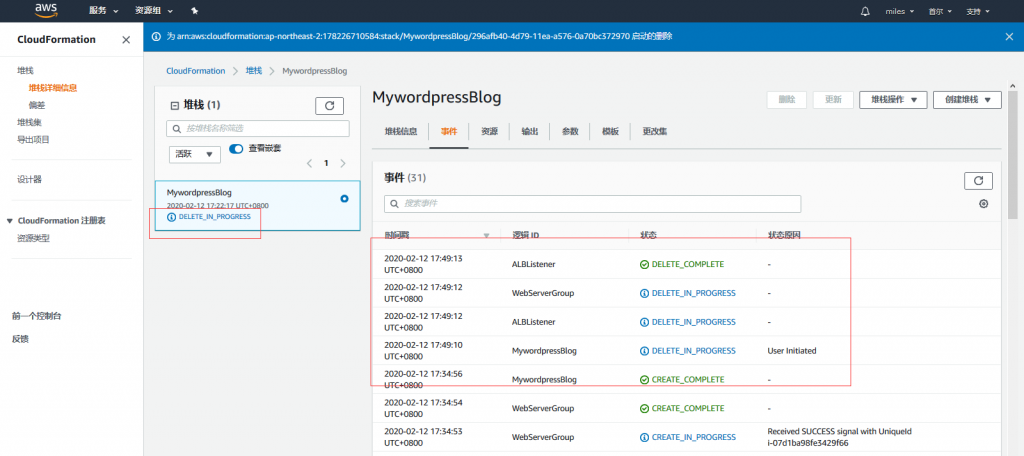The width and height of the screenshot is (1024, 456).
Task: Open the Create stack dropdown
Action: [967, 100]
